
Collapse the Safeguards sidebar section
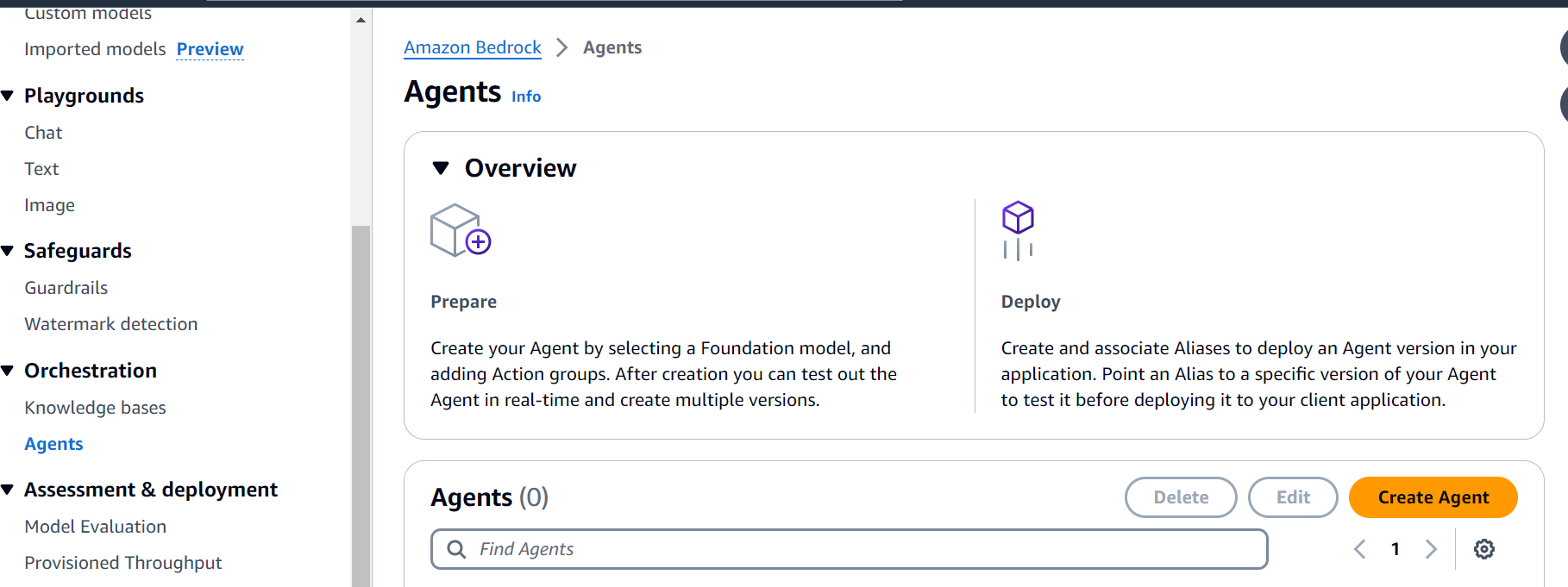point(8,251)
